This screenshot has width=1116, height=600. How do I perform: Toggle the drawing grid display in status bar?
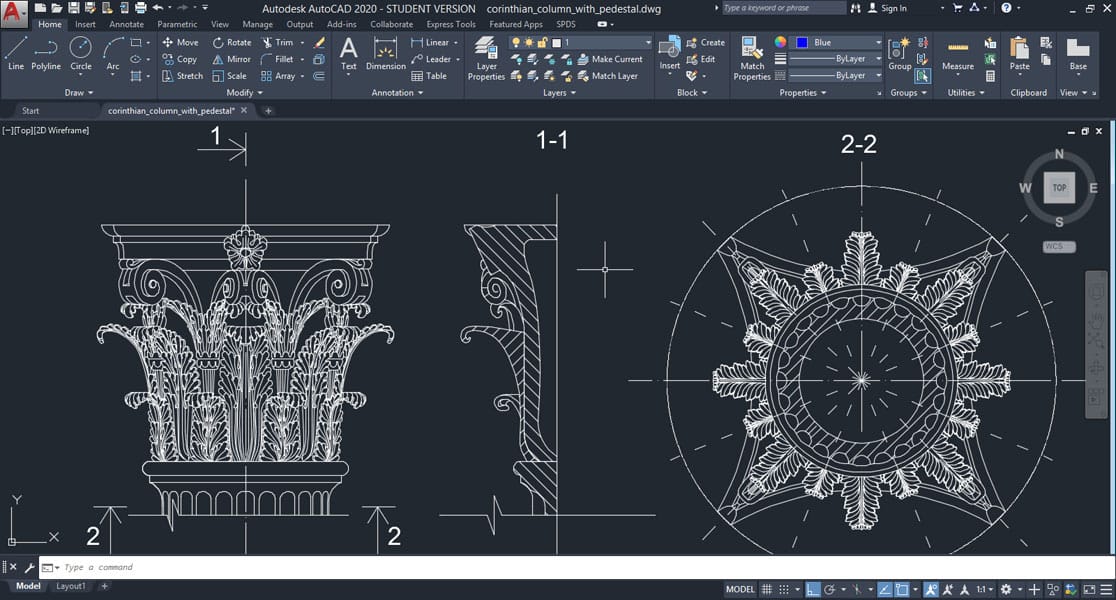(x=767, y=589)
